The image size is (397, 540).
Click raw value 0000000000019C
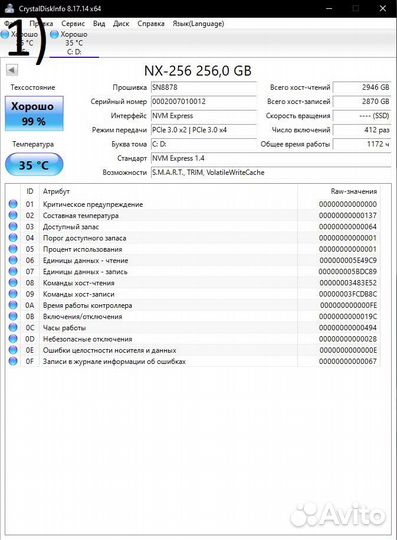click(x=348, y=316)
